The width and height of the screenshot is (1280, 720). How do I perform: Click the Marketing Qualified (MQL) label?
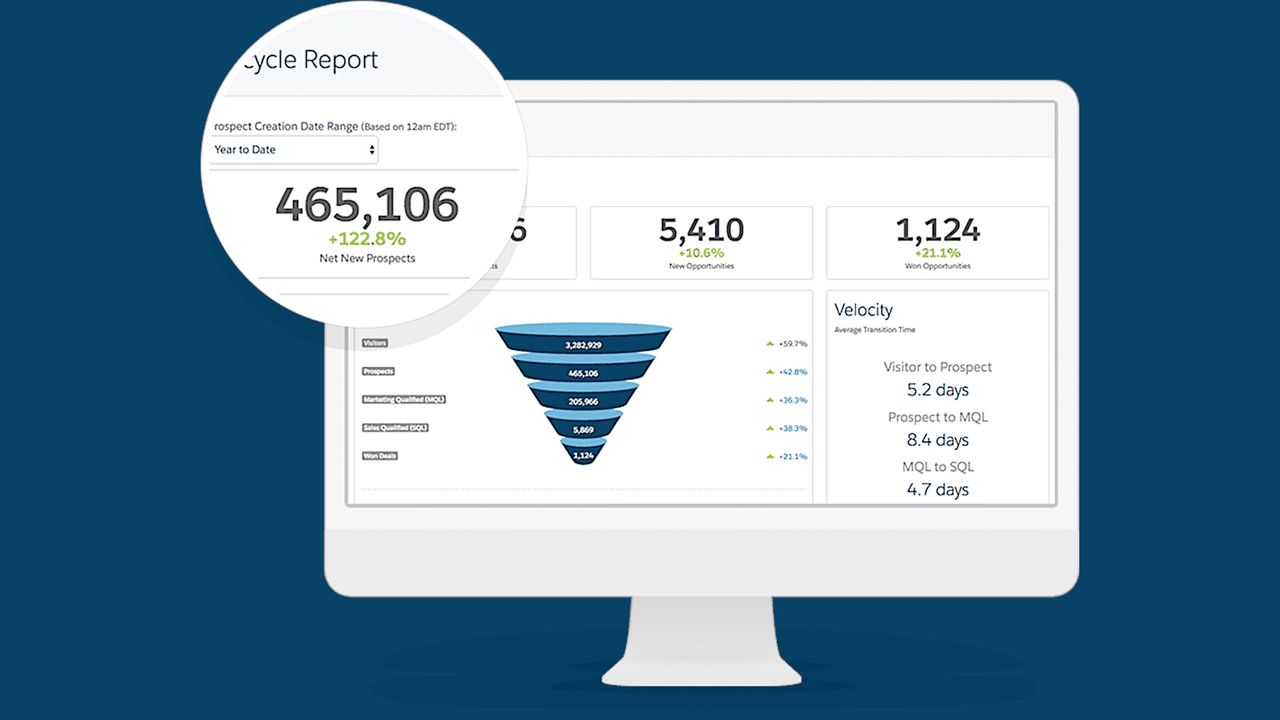click(404, 399)
